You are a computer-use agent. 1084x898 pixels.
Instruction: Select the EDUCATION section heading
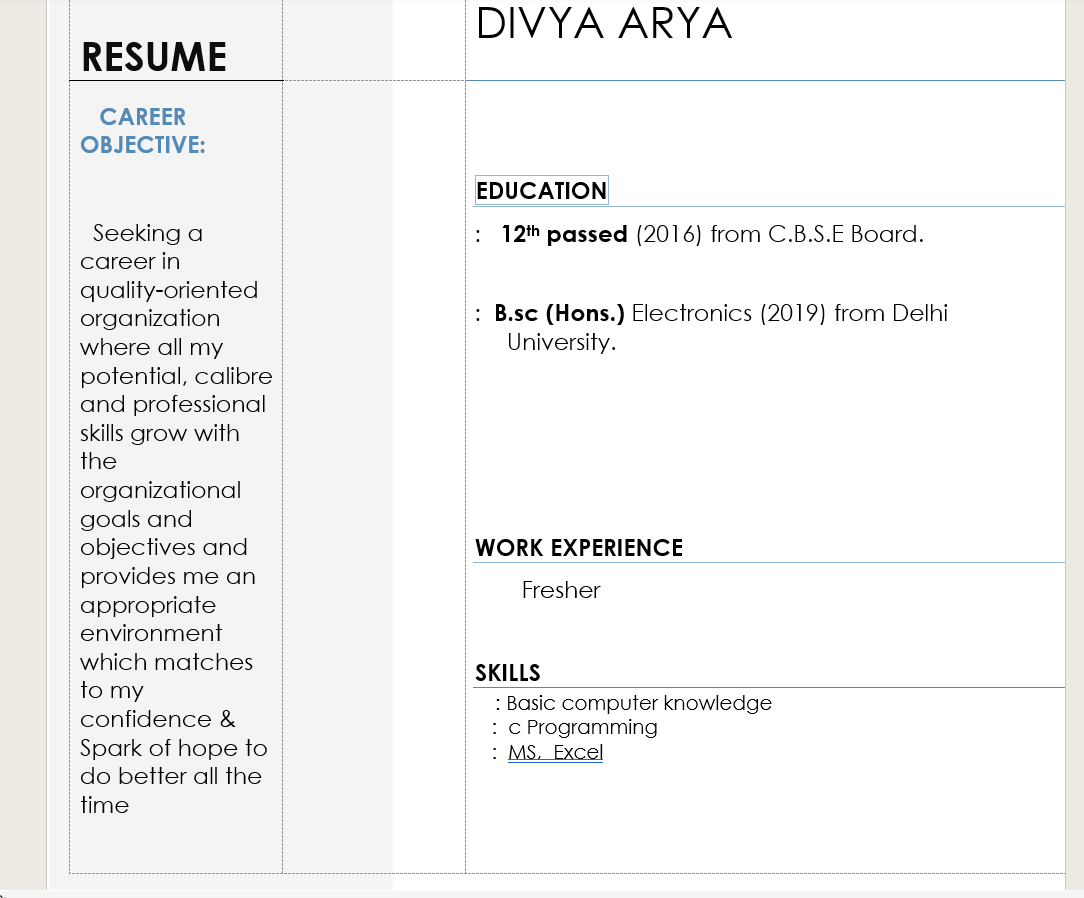point(541,191)
